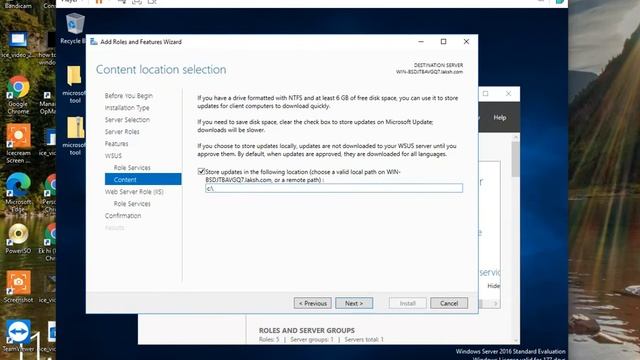Open the Screenshot desktop shortcut

(x=18, y=287)
